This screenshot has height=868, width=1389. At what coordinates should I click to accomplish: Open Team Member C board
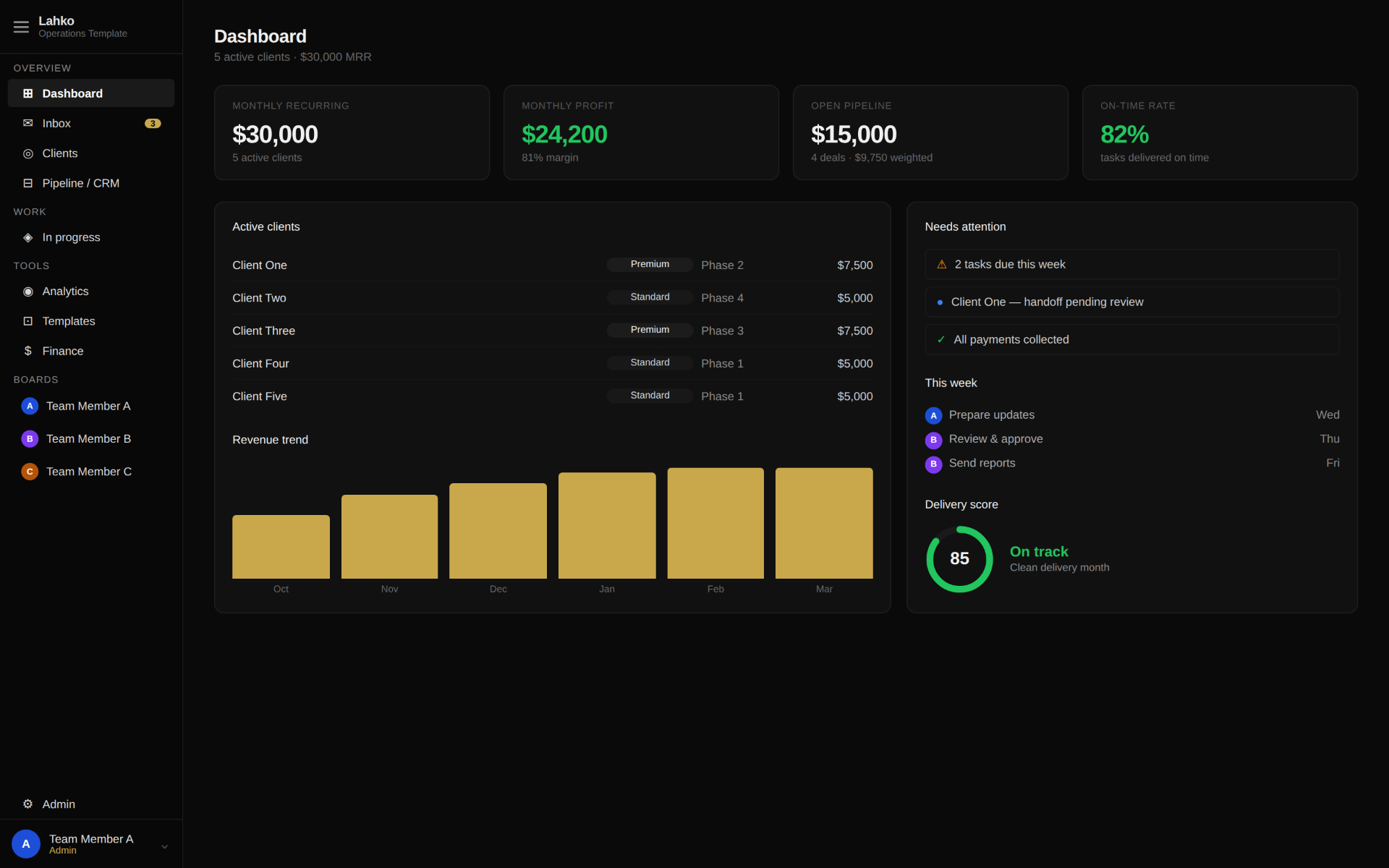tap(91, 472)
